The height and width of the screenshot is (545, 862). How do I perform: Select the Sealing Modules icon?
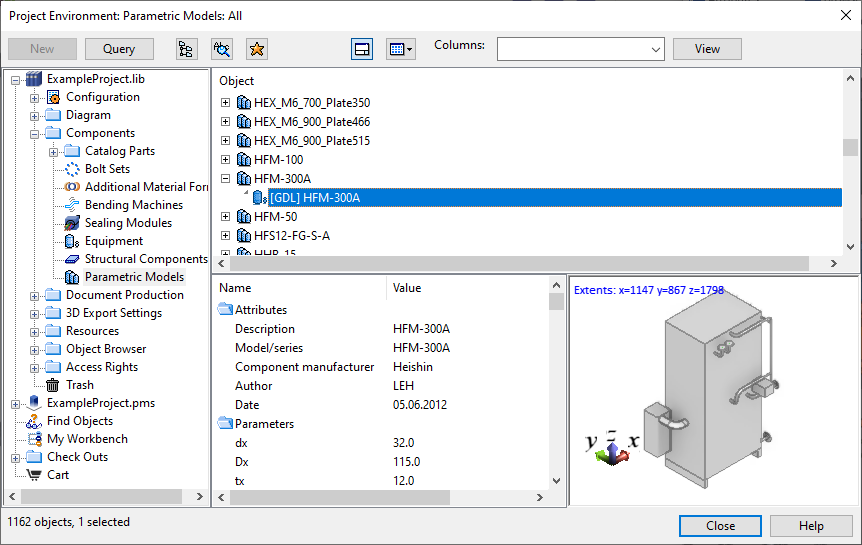click(72, 223)
